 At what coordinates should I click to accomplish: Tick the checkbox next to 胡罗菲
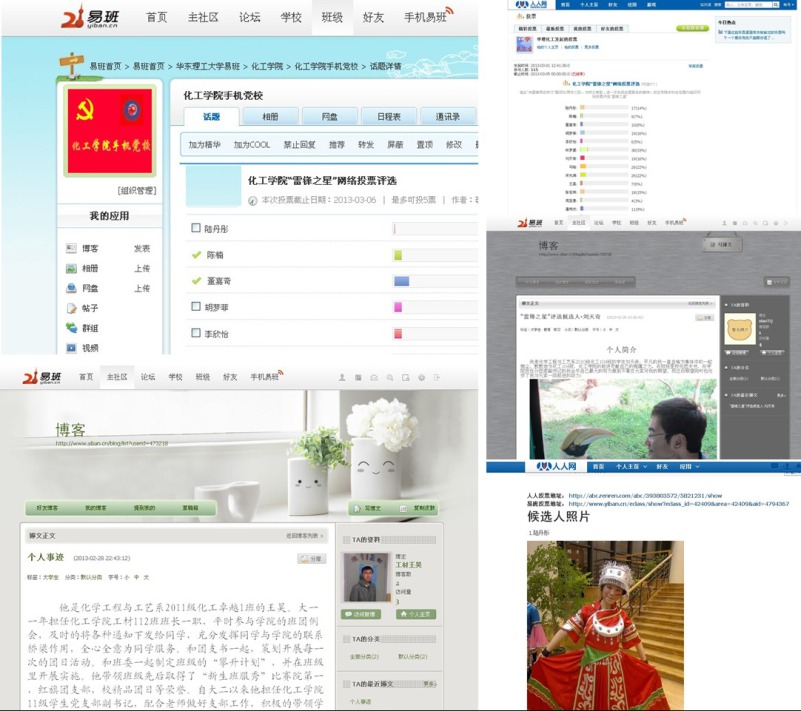click(x=196, y=307)
